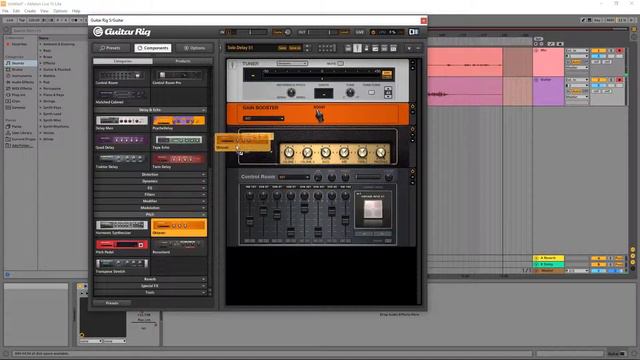Toggle the Tuner tuning fork checkbox
The width and height of the screenshot is (640, 360).
click(x=371, y=93)
